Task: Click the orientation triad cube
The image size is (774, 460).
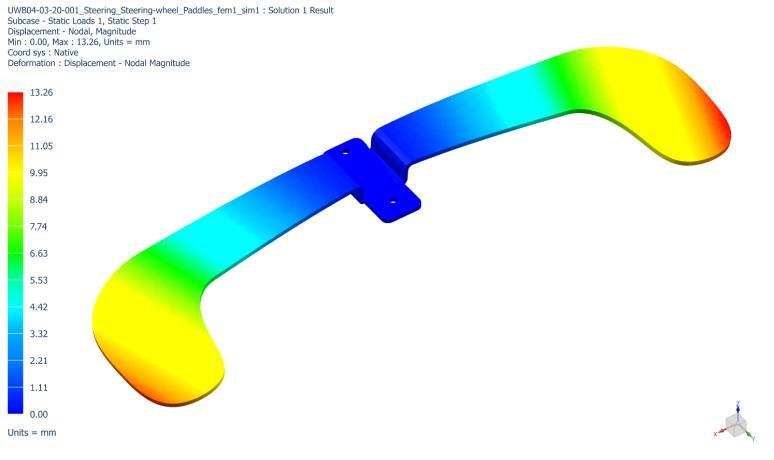Action: pyautogui.click(x=735, y=425)
